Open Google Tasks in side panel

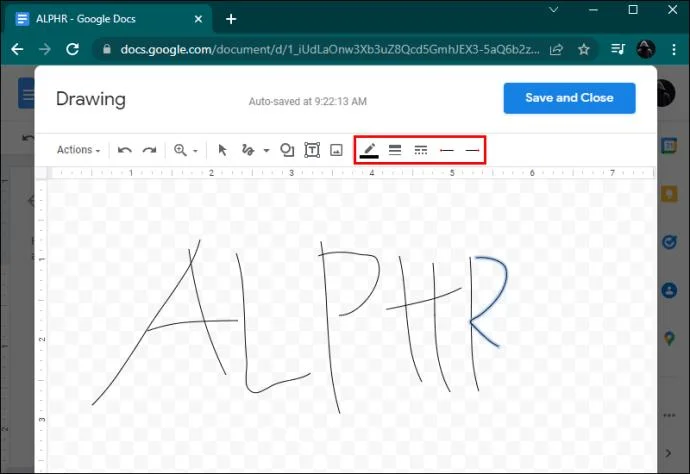tap(669, 242)
